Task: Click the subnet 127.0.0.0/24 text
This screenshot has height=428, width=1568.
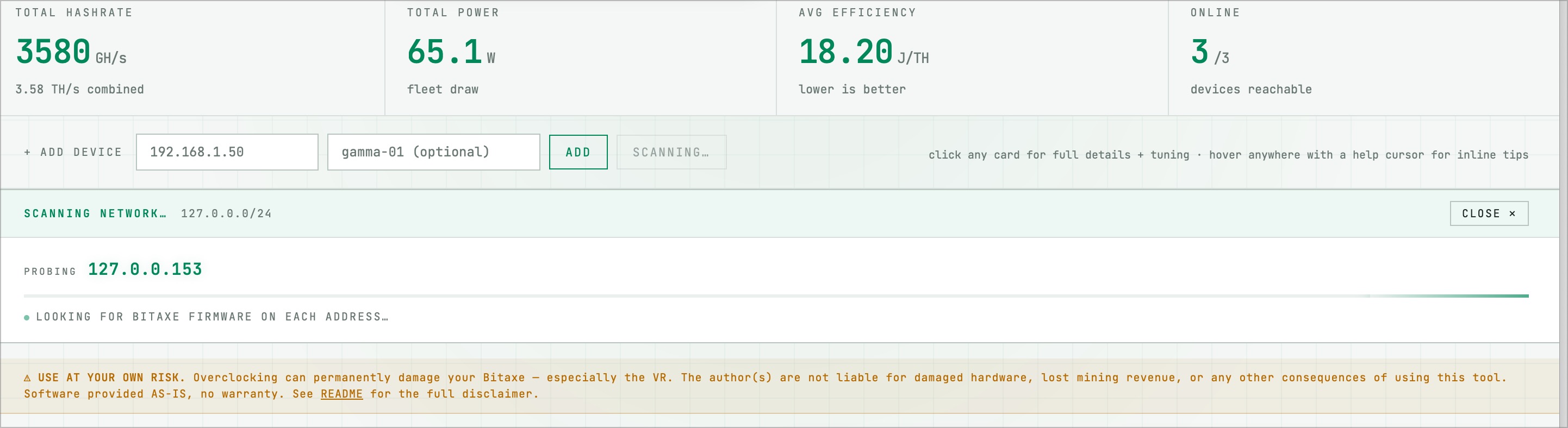Action: pyautogui.click(x=226, y=213)
